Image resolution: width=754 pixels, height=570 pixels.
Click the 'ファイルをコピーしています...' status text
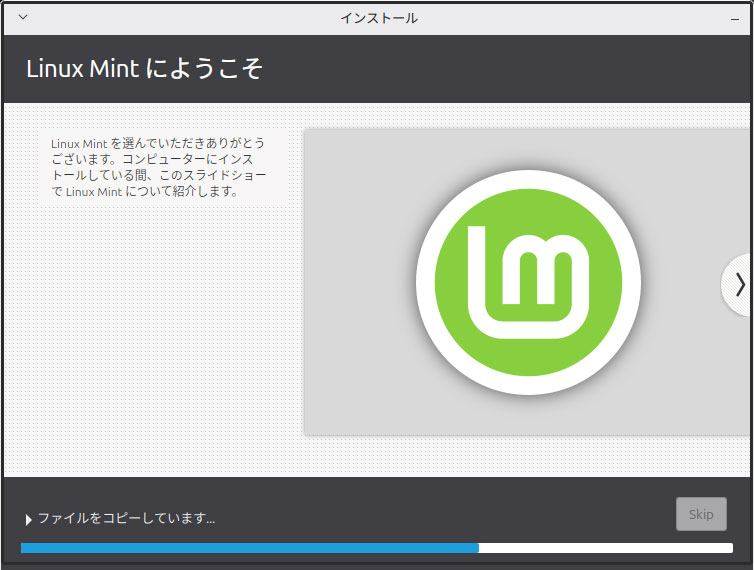[x=126, y=519]
